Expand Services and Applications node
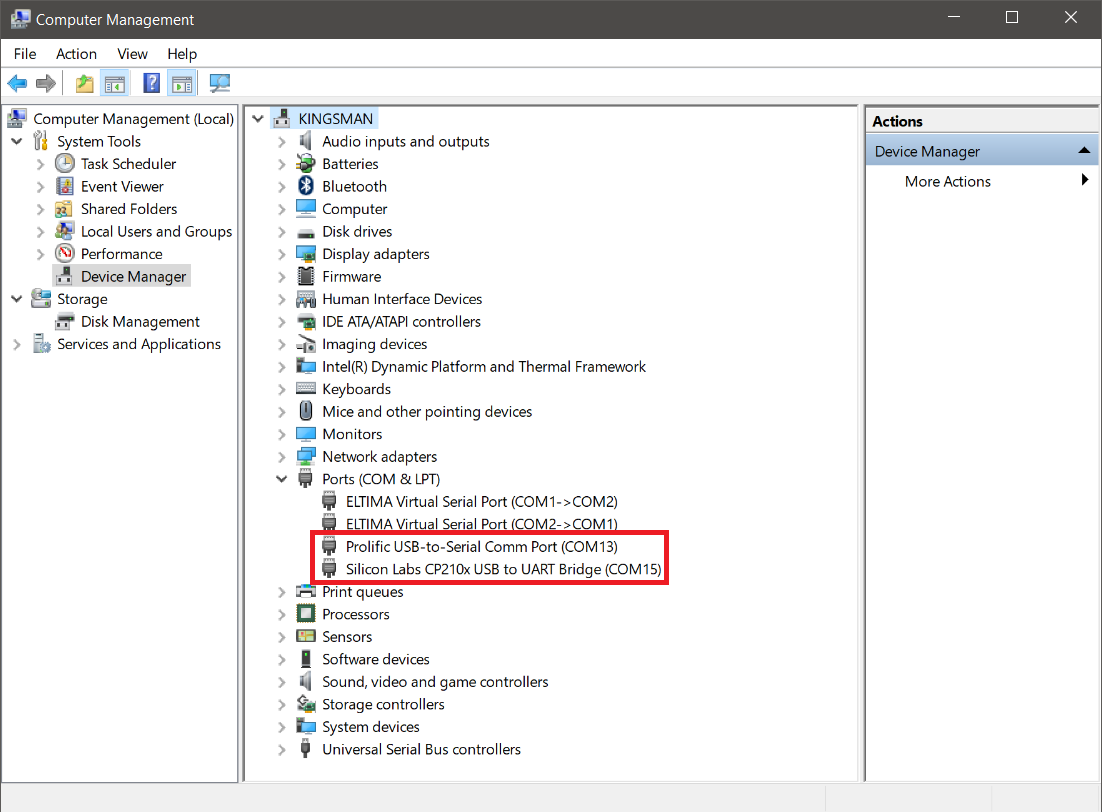The image size is (1102, 812). (17, 344)
